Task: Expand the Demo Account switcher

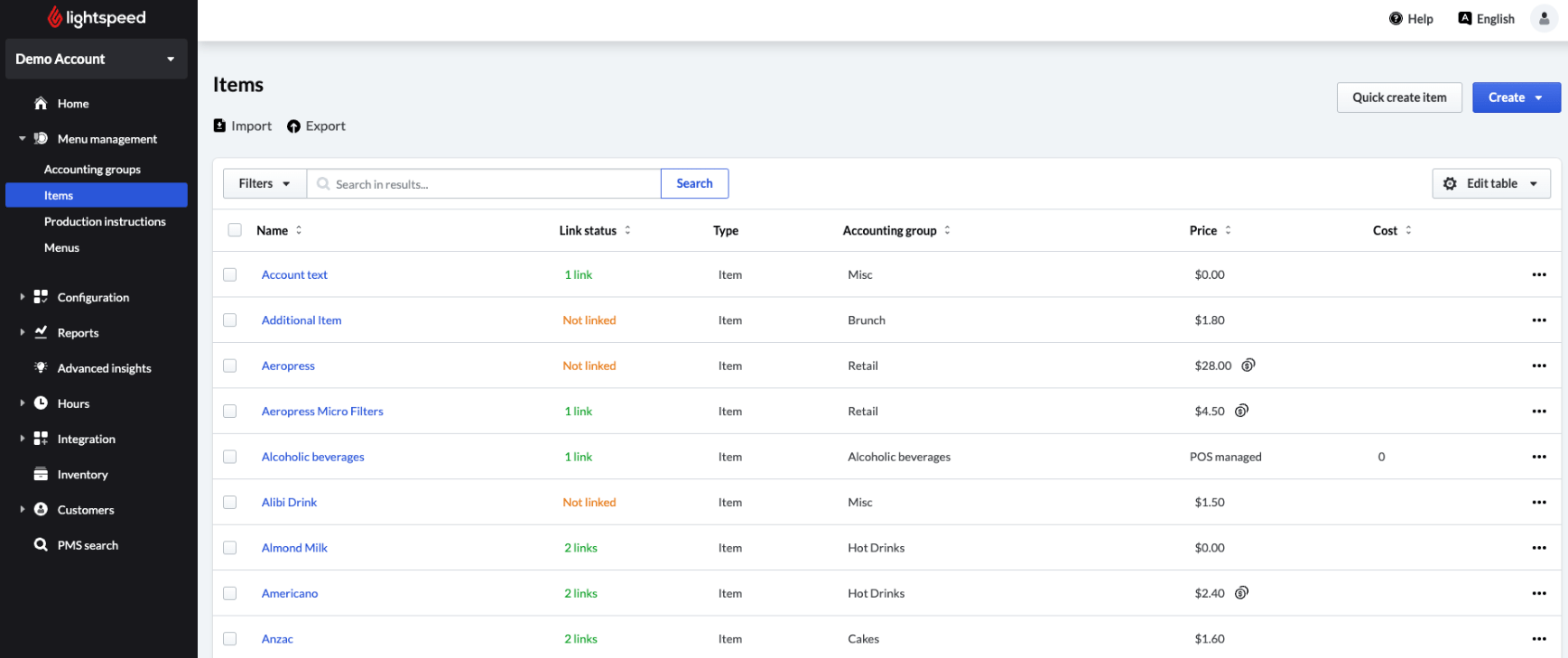Action: click(96, 60)
